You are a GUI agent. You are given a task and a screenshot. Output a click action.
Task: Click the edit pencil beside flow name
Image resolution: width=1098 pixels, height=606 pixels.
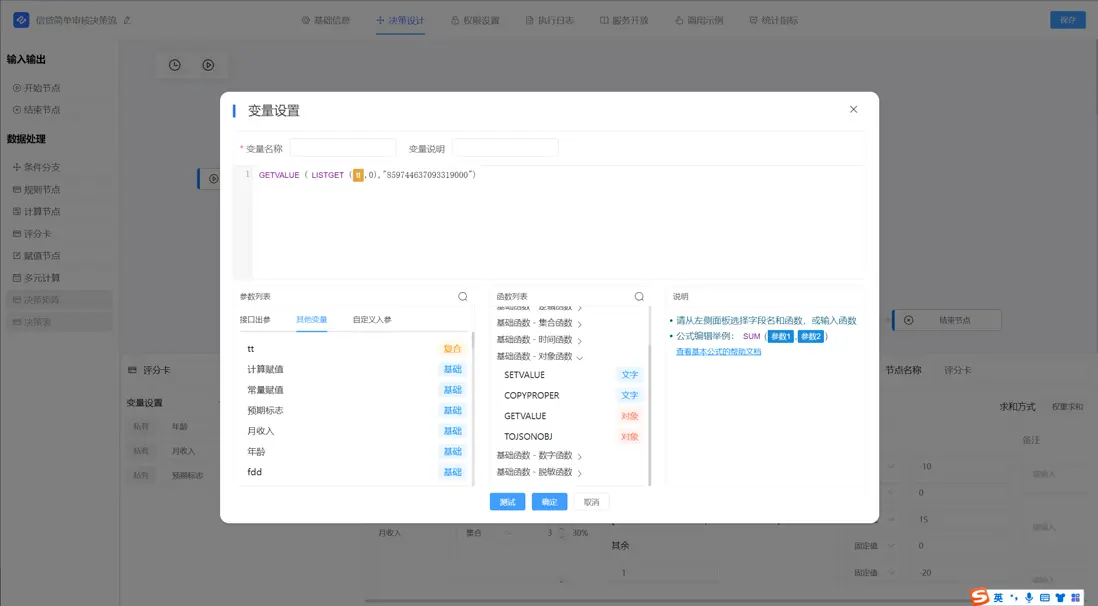pos(127,20)
